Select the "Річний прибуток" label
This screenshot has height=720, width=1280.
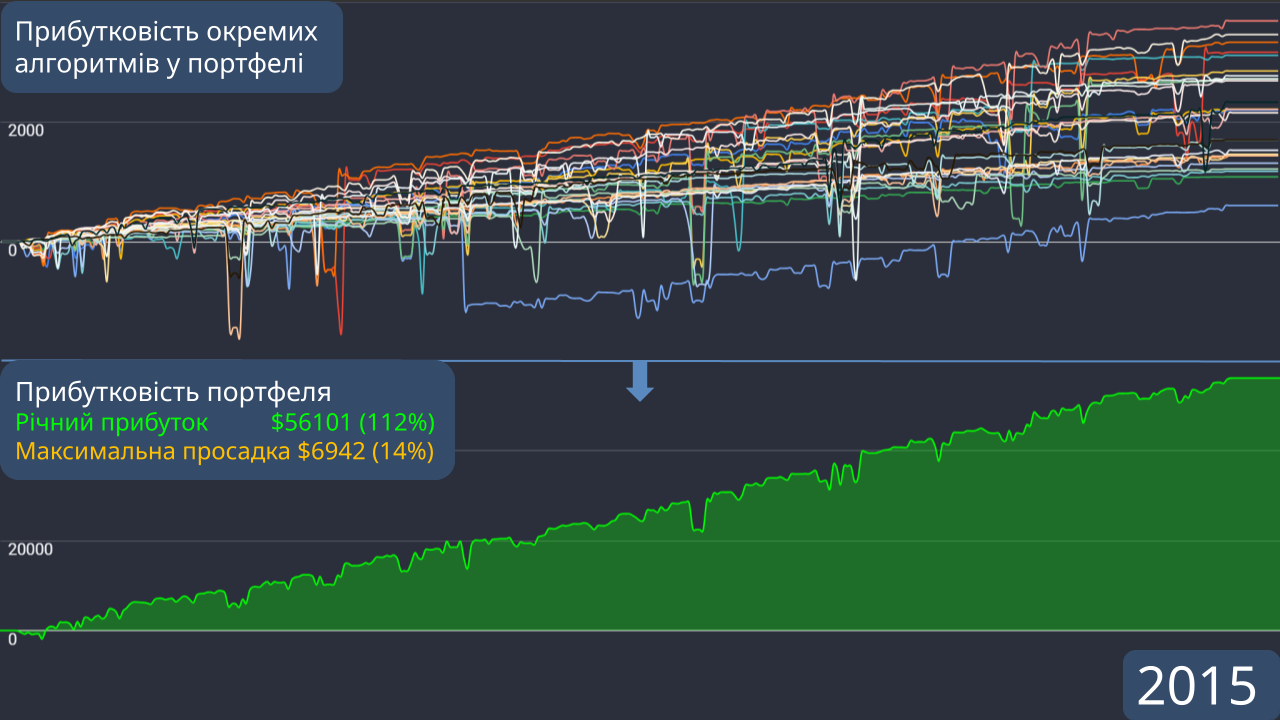(112, 421)
